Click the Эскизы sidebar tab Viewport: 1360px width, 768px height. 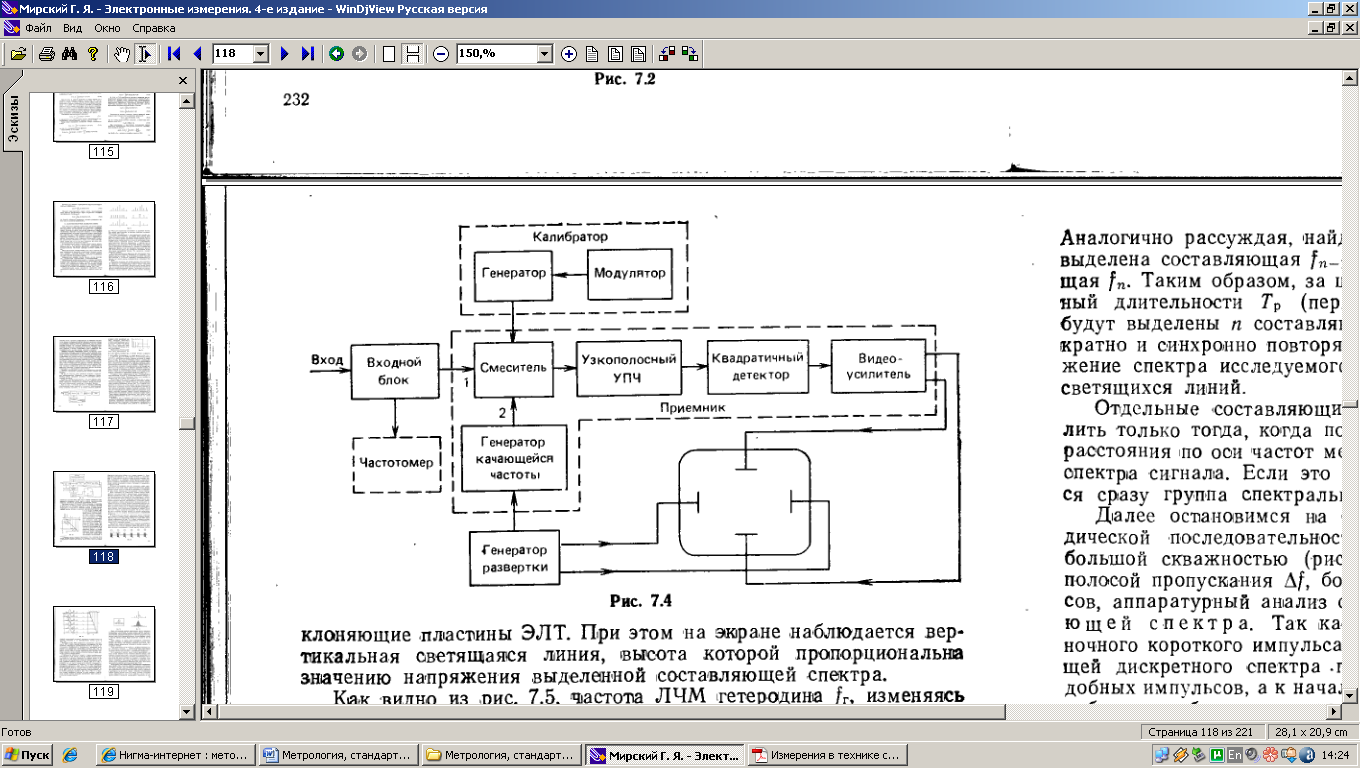pyautogui.click(x=13, y=118)
